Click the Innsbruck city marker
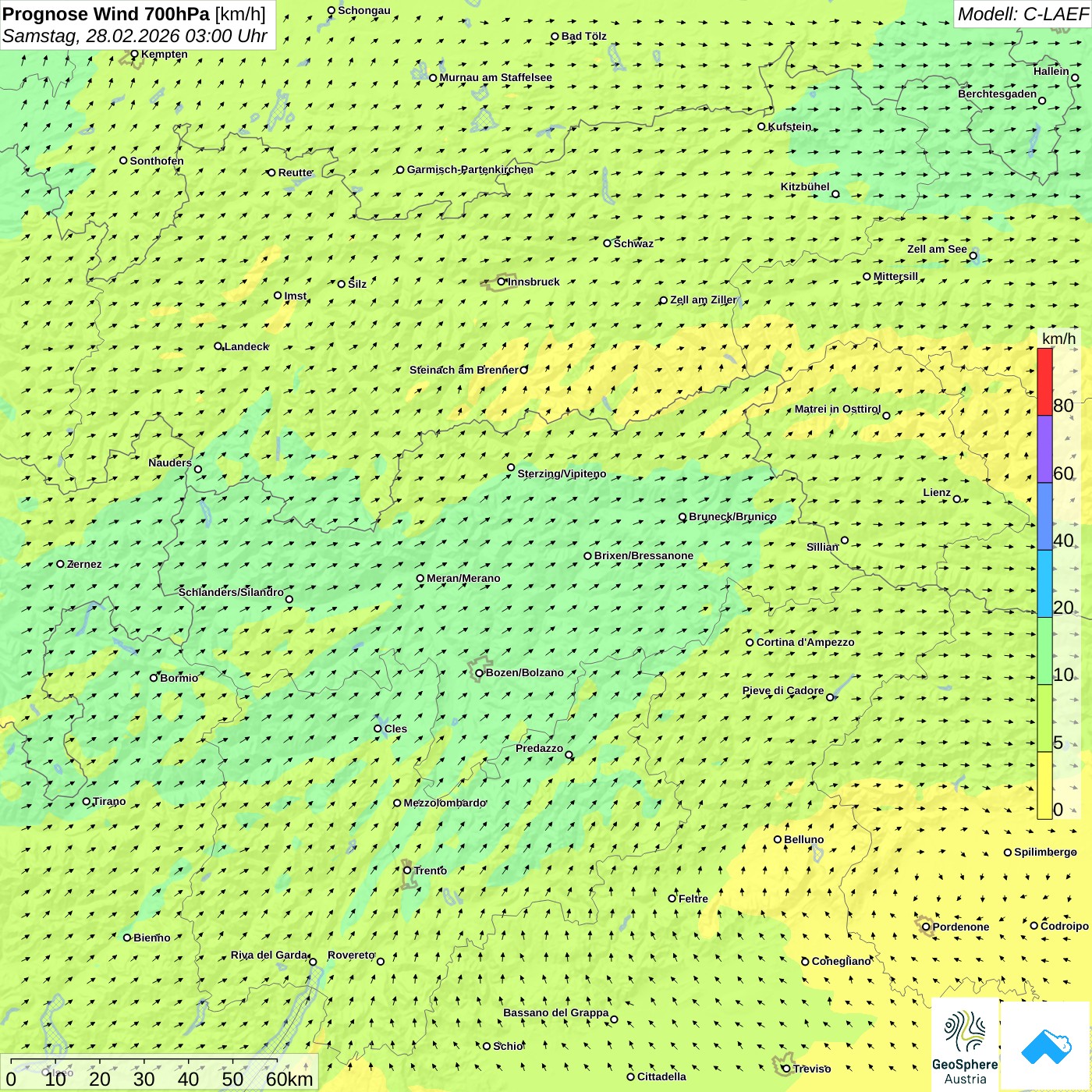The image size is (1092, 1092). [502, 282]
